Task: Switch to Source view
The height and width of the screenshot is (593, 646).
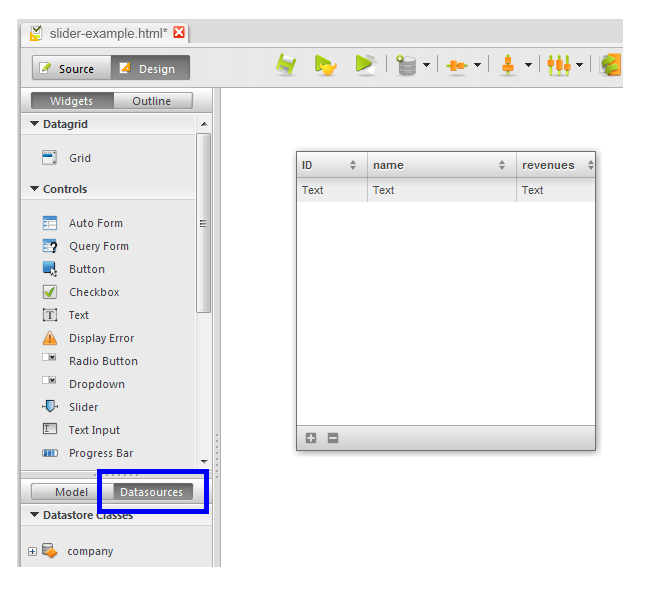Action: coord(72,68)
